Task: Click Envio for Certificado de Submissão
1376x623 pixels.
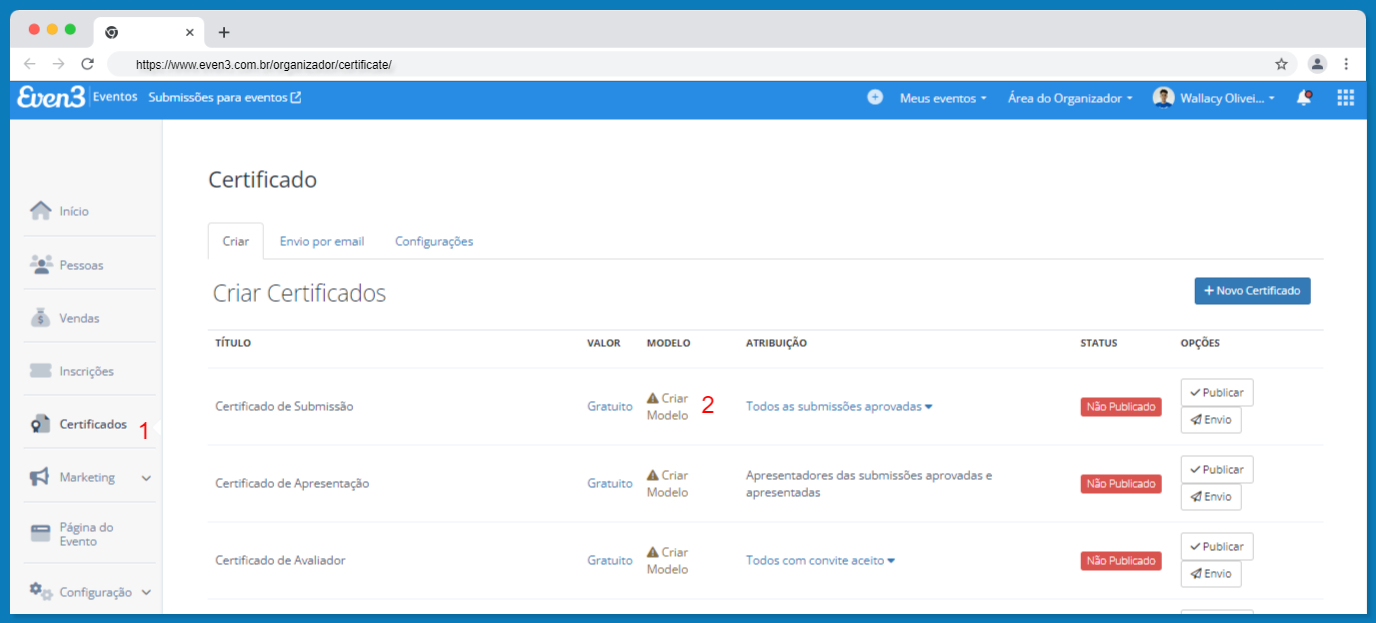Action: [1211, 420]
